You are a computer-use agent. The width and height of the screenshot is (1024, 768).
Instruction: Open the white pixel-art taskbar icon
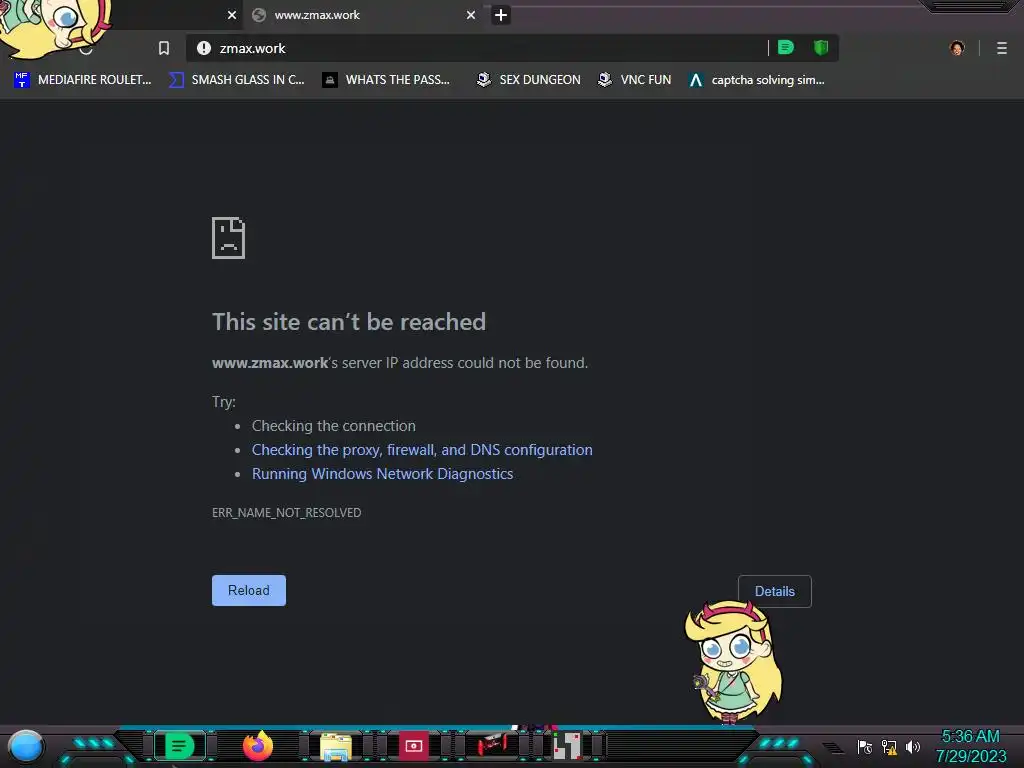click(567, 746)
